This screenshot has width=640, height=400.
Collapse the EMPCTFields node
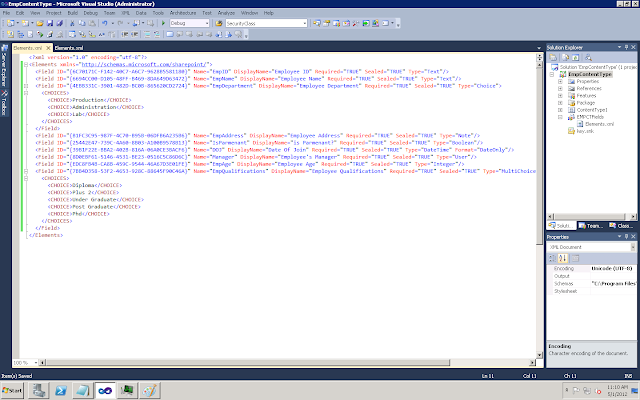tap(560, 117)
